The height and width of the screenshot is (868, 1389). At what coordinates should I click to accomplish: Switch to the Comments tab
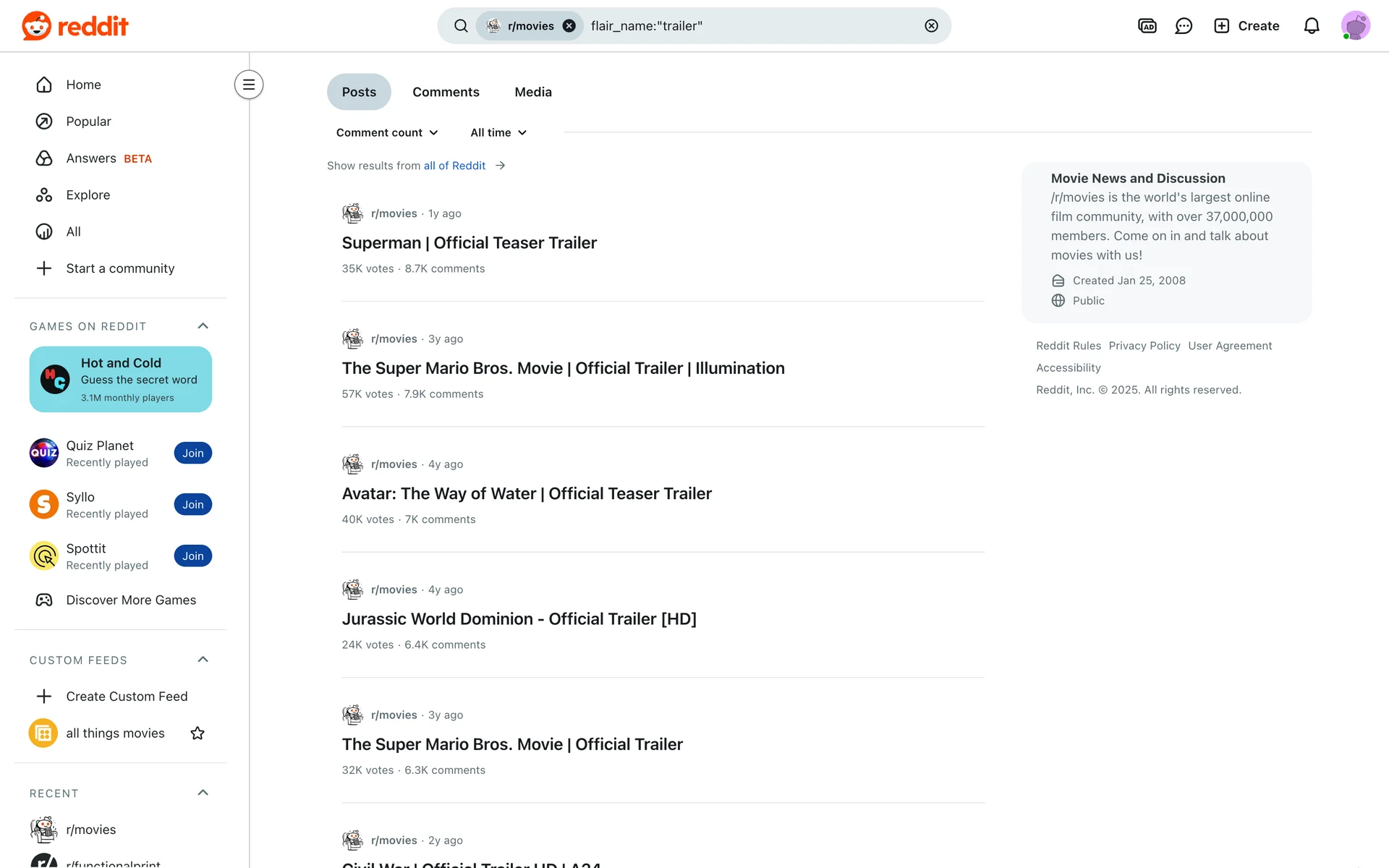coord(446,93)
